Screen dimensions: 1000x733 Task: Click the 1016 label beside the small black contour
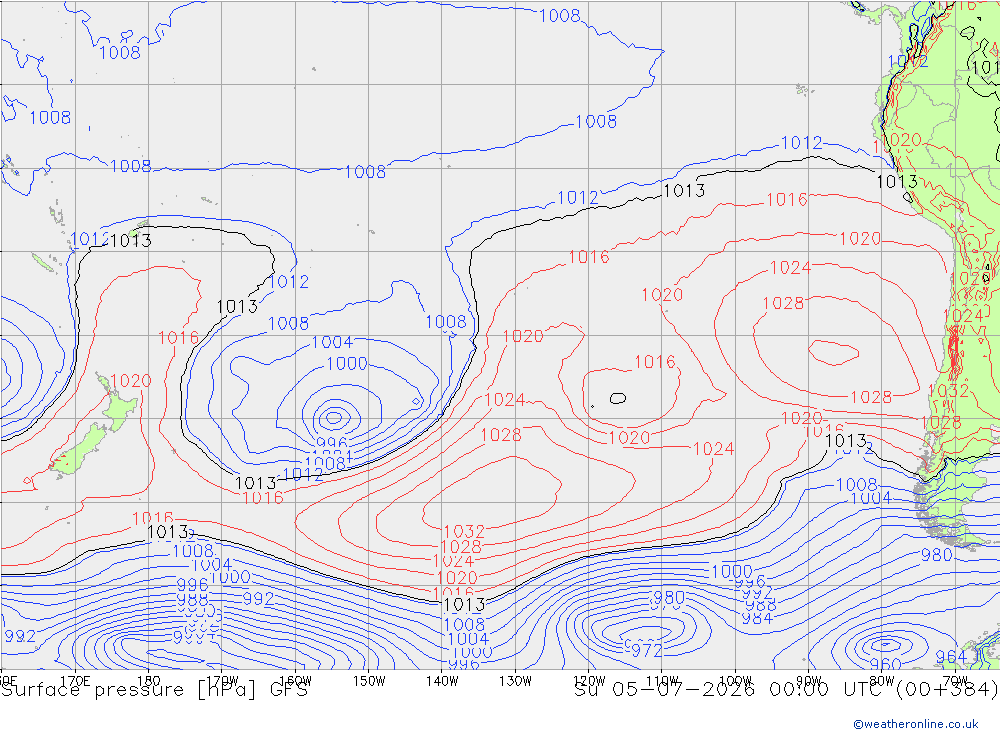click(654, 362)
